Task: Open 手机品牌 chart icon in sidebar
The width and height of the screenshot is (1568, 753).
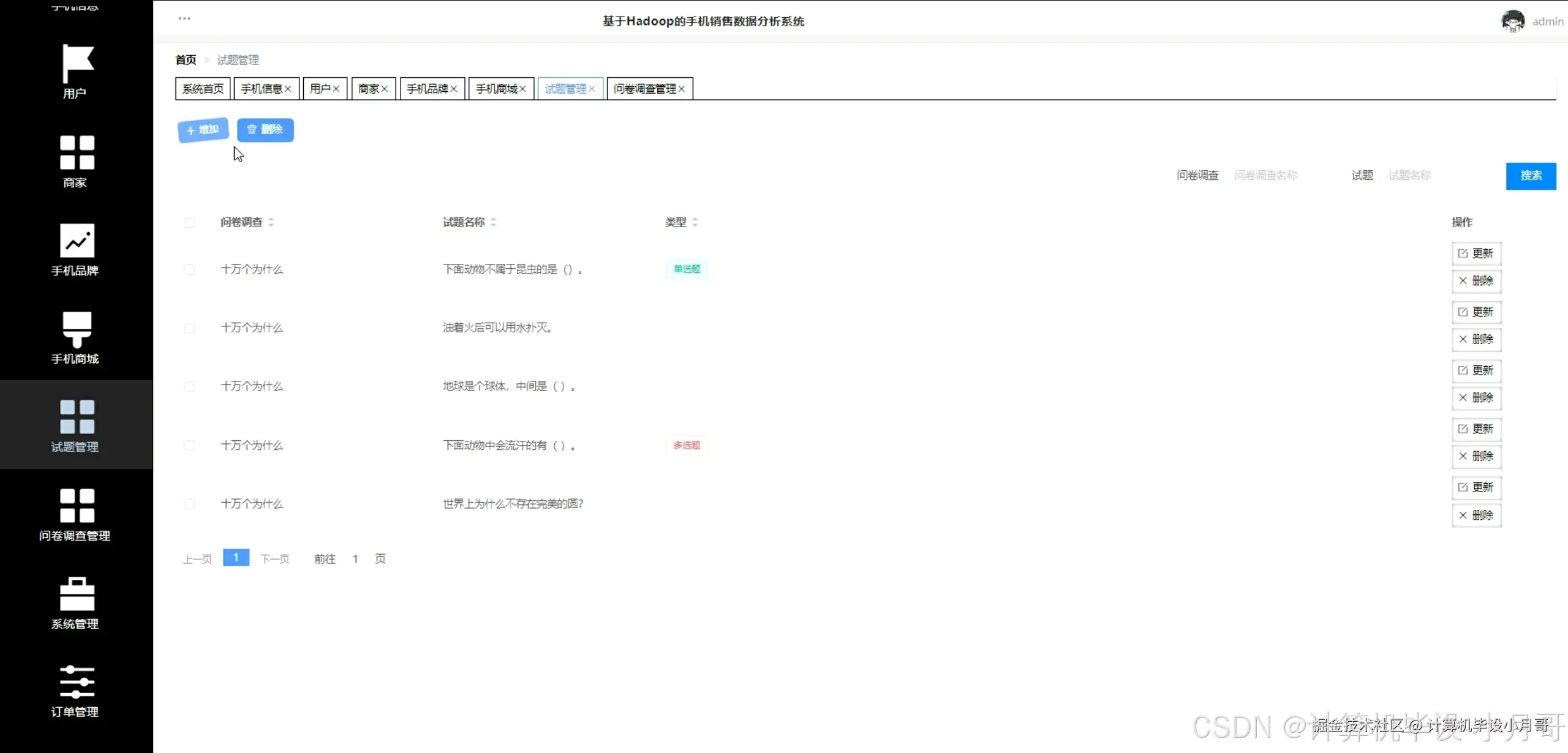Action: point(77,241)
